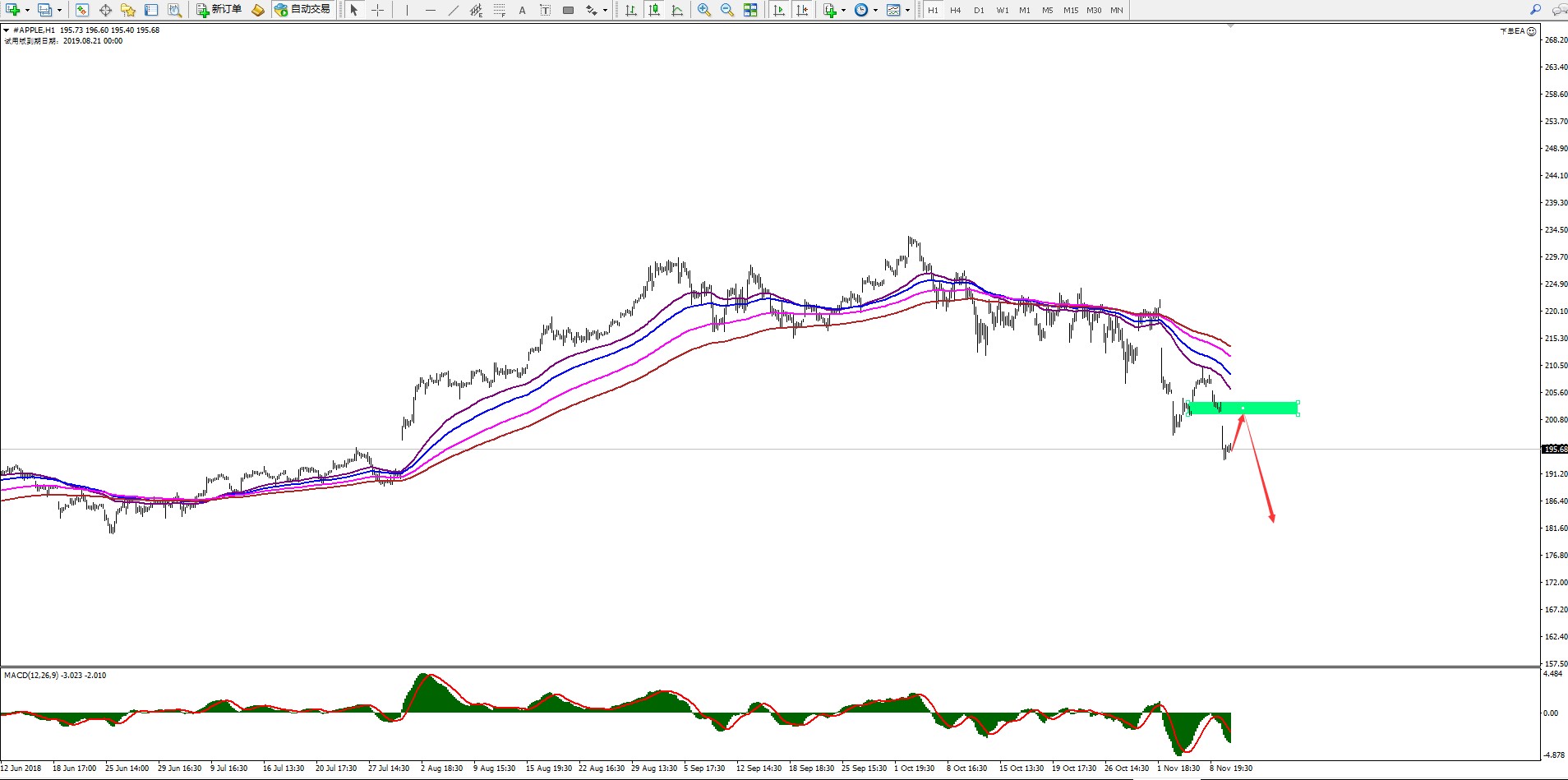Select the M30 timeframe
This screenshot has width=1568, height=780.
click(x=1094, y=10)
